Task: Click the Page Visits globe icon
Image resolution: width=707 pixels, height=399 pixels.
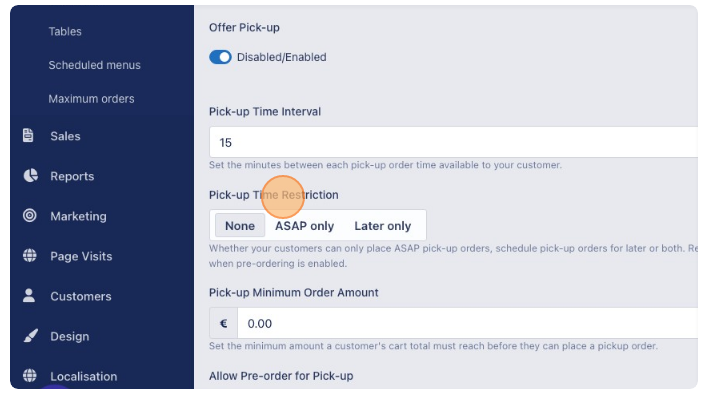Action: 30,256
